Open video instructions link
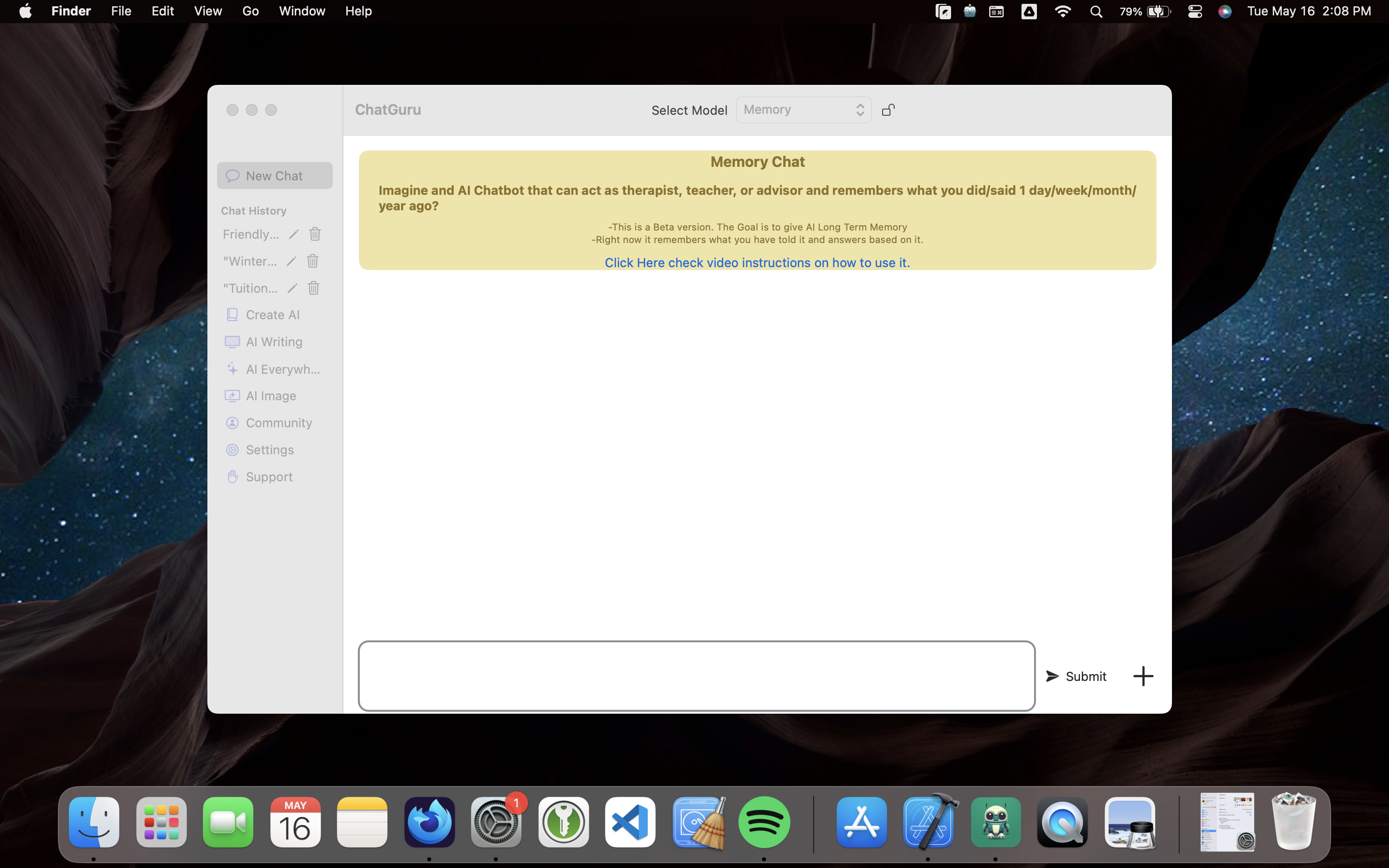This screenshot has width=1389, height=868. click(757, 262)
